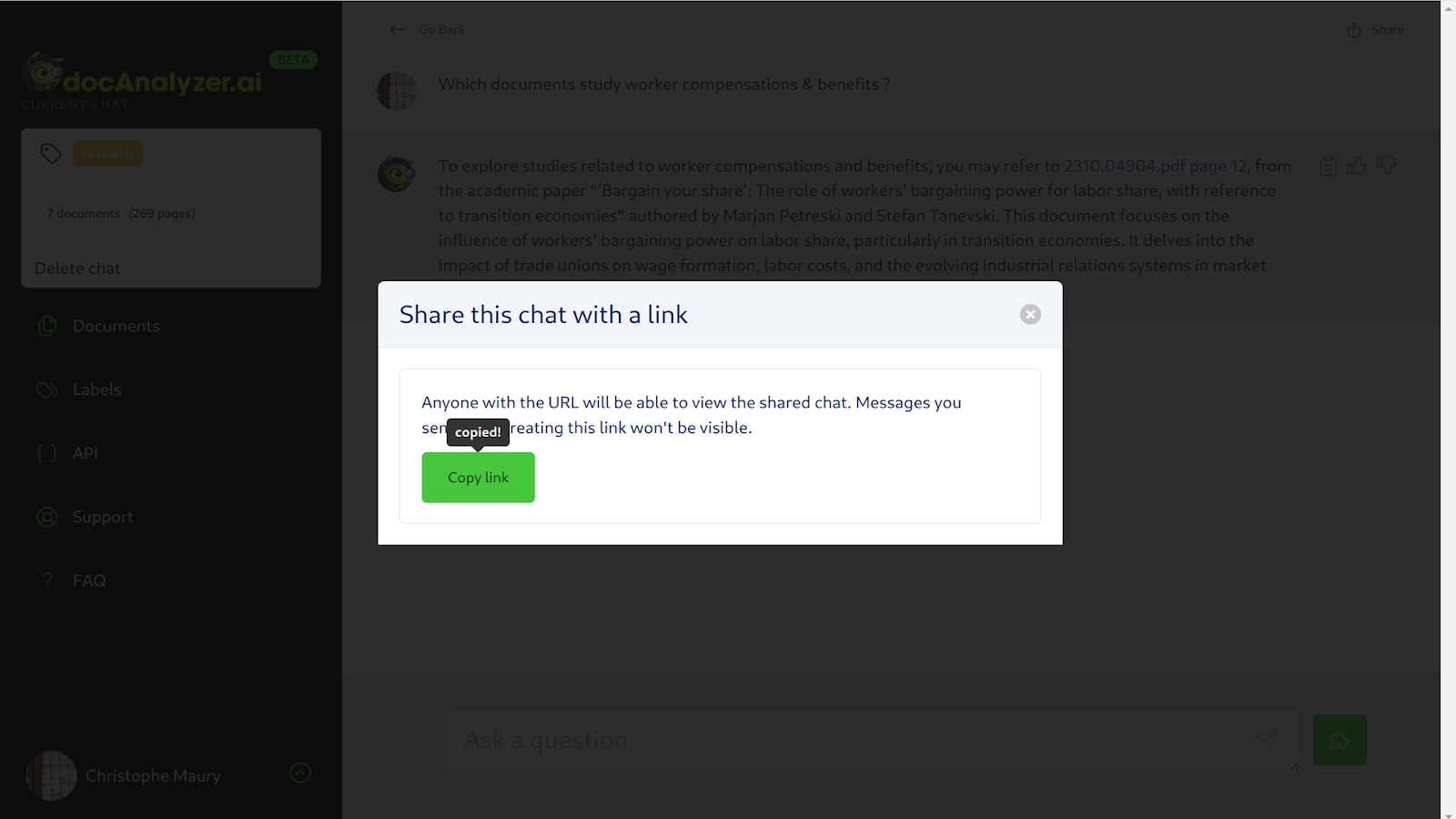Expand the Christophe Maury user menu chevron

click(300, 773)
